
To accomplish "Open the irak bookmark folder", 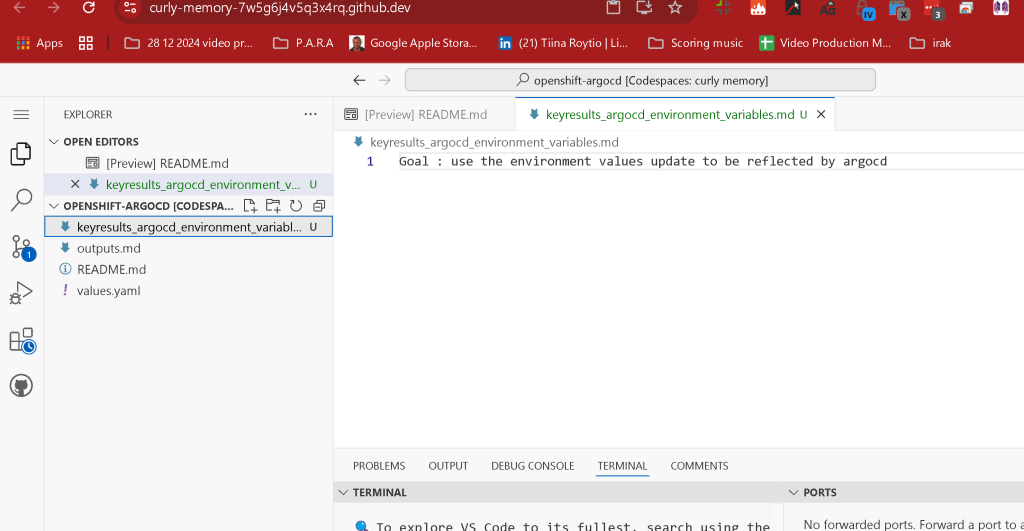I will tap(931, 43).
